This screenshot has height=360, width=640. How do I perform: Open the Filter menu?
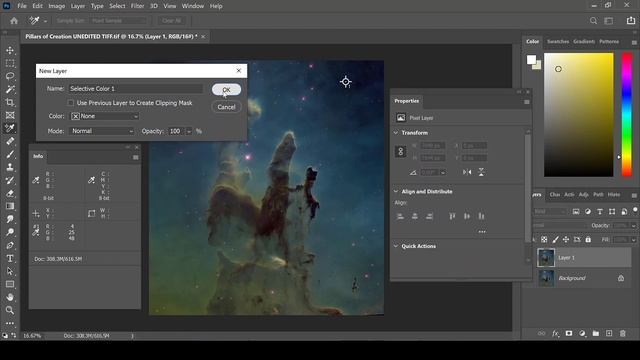point(137,6)
